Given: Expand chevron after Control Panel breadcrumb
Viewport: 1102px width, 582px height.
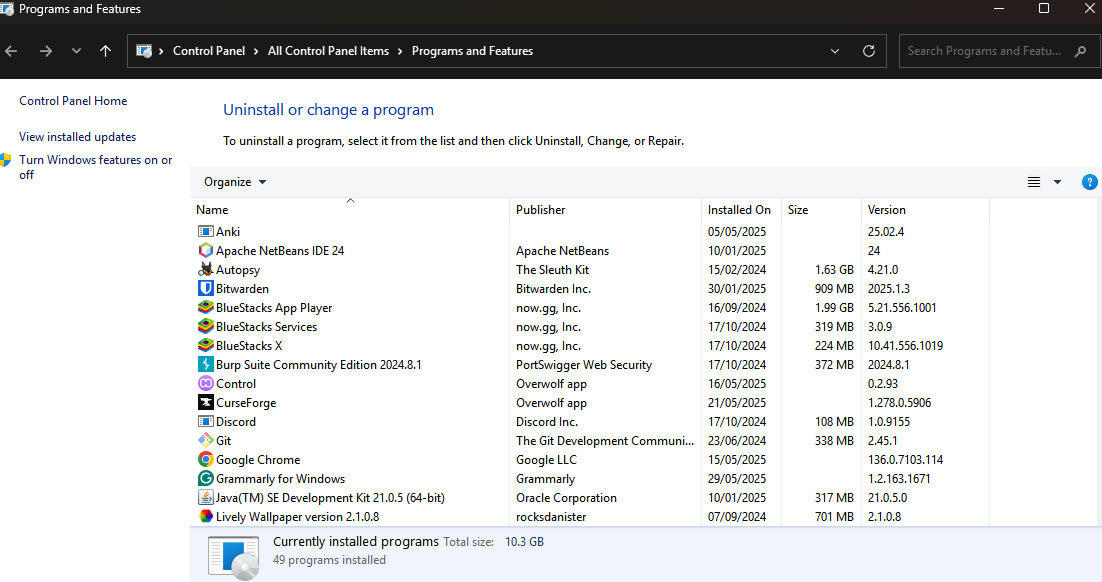Looking at the screenshot, I should pyautogui.click(x=256, y=51).
